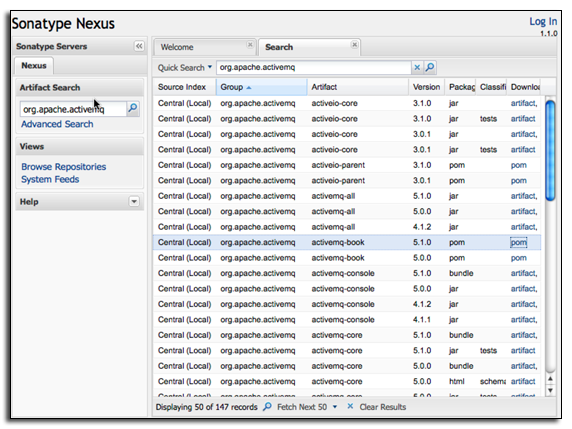This screenshot has height=429, width=572.
Task: Select the activemq-book 5.1.0 artifact cell
Action: pos(338,243)
